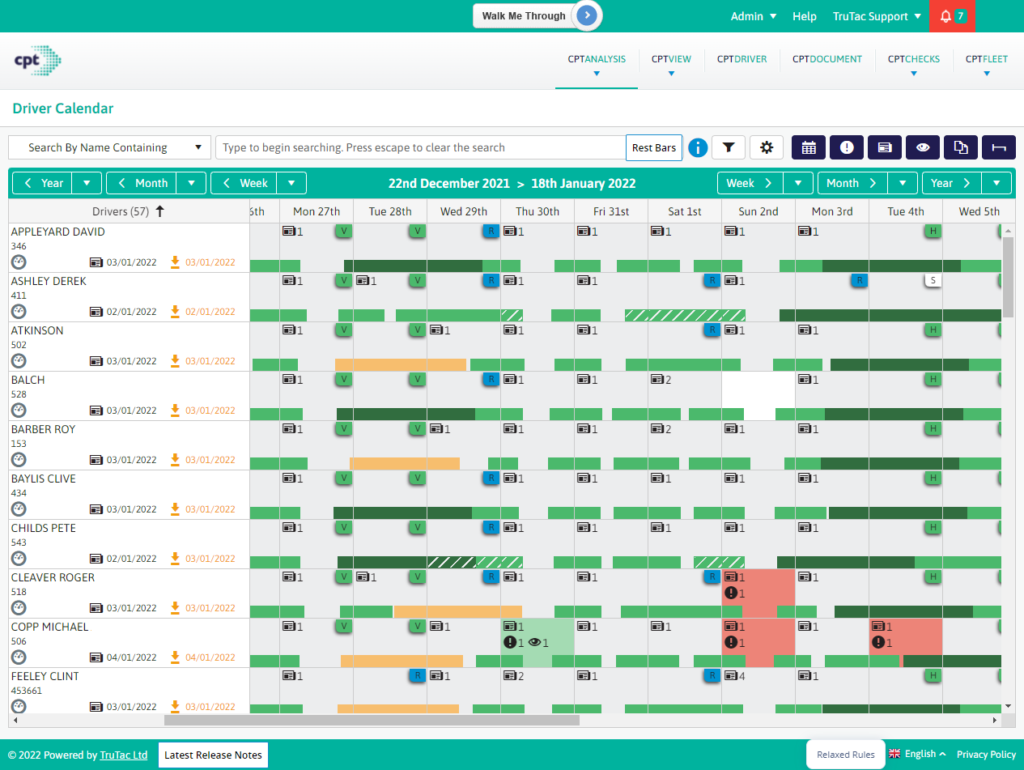Click the eye view-options icon in the toolbar
1024x770 pixels.
coord(922,147)
